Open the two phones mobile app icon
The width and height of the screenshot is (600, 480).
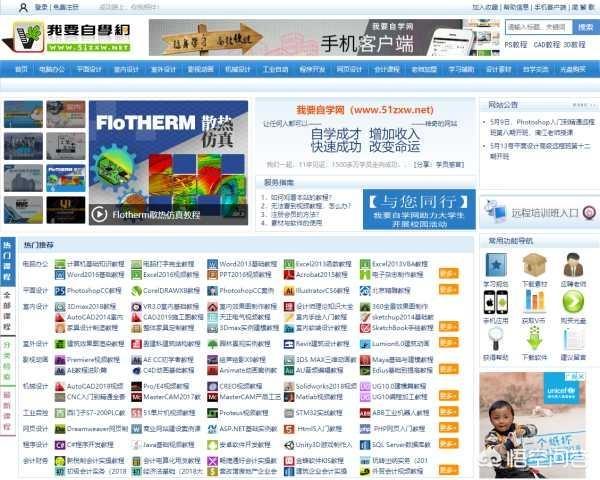[x=496, y=302]
